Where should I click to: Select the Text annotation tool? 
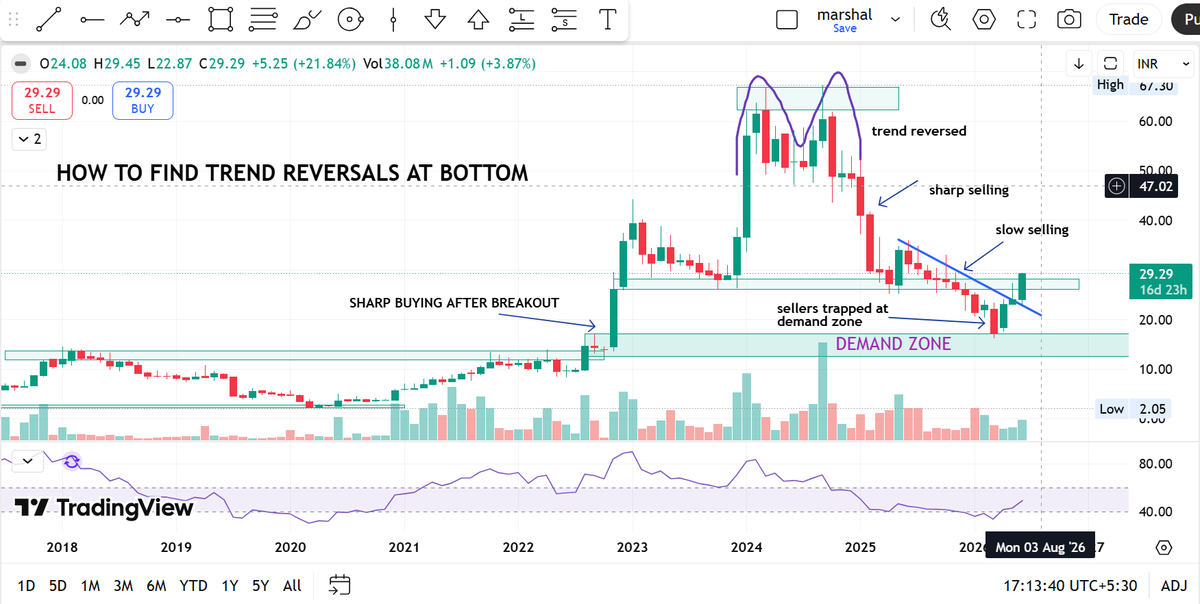(606, 19)
